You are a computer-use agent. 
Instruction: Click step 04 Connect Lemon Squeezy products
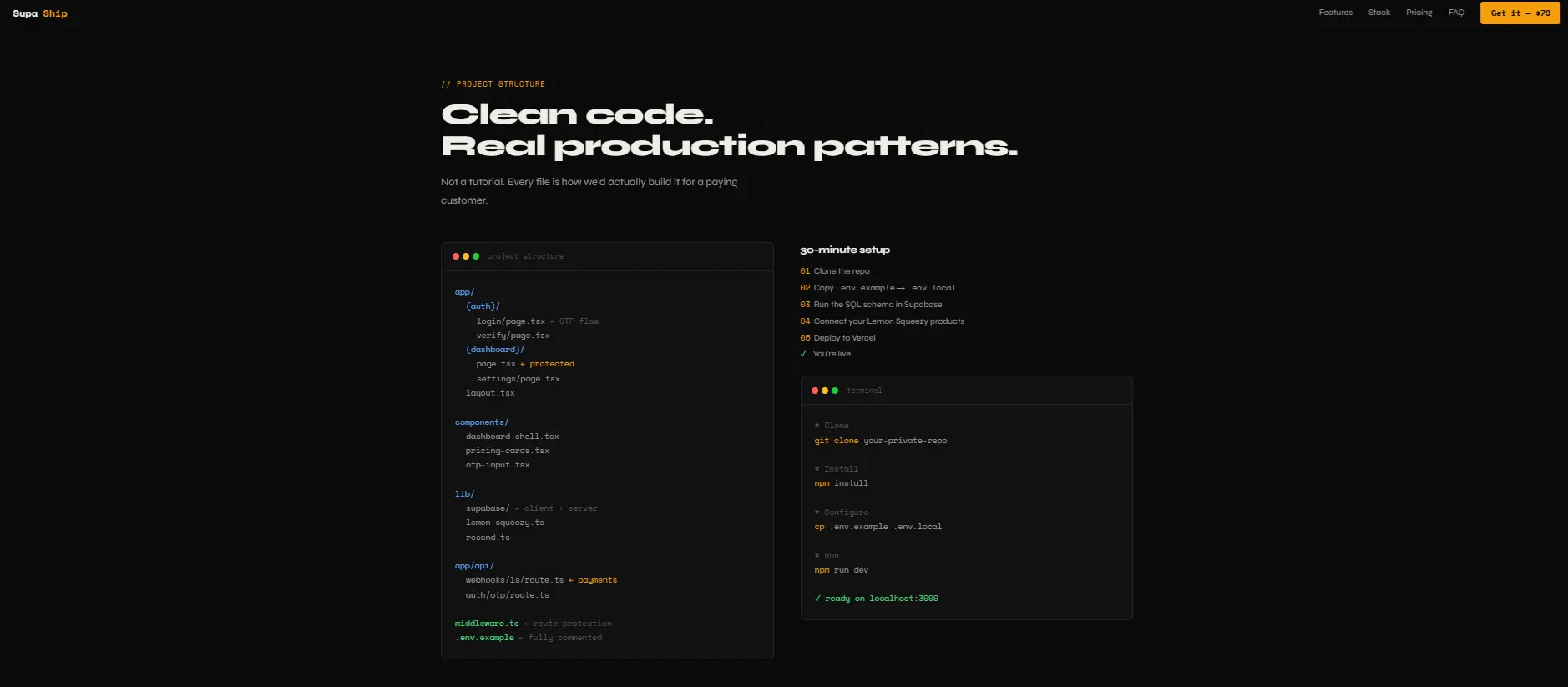point(882,321)
